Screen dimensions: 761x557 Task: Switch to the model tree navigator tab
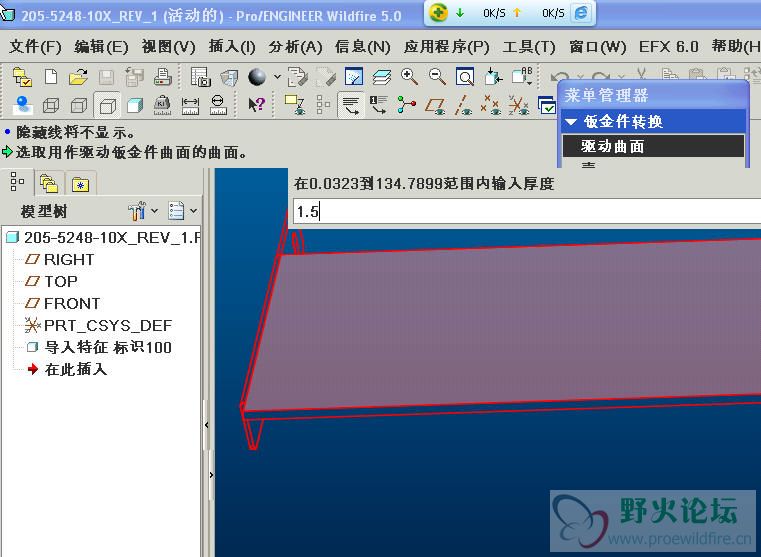coord(17,182)
